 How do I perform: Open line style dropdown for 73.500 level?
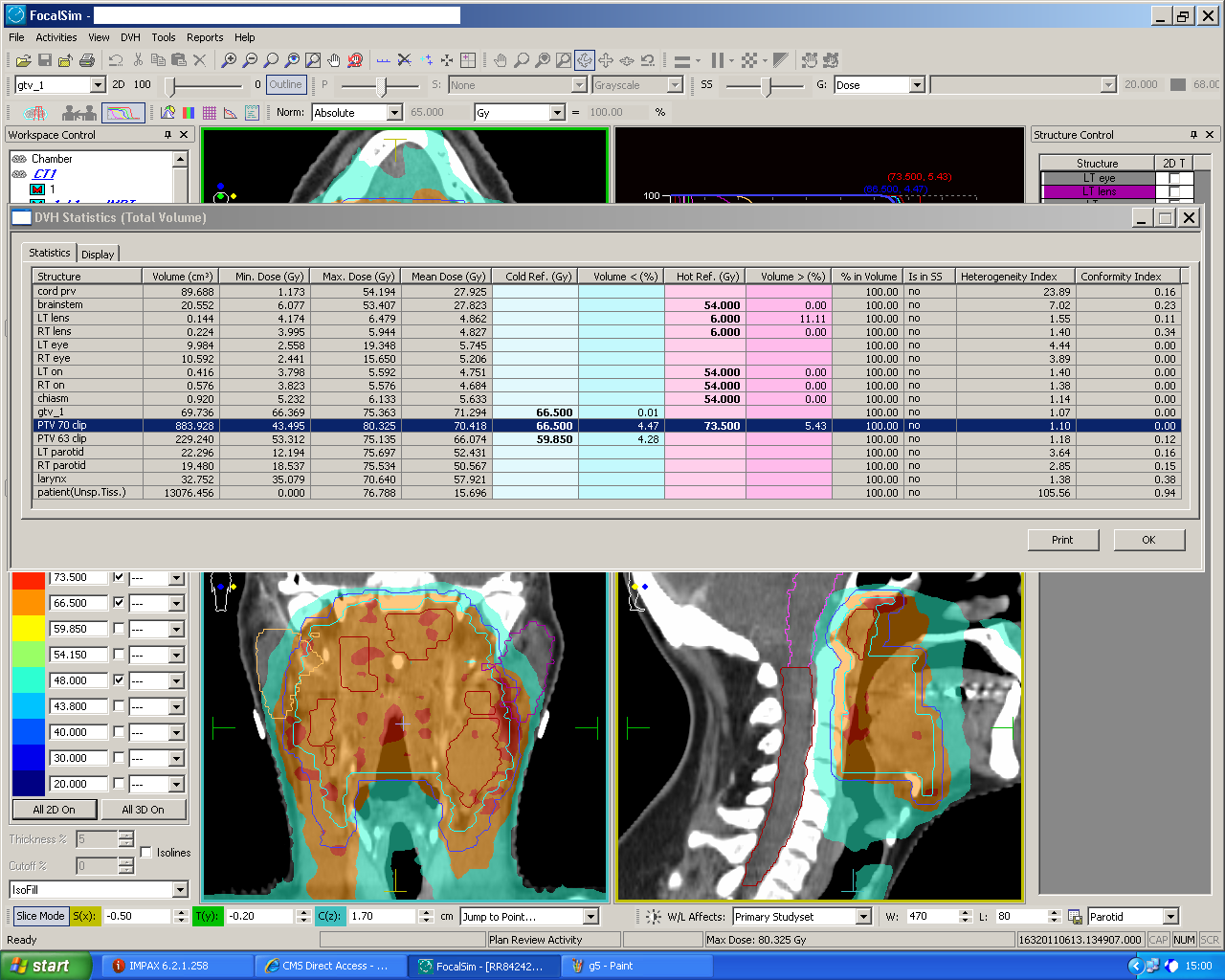coord(176,578)
